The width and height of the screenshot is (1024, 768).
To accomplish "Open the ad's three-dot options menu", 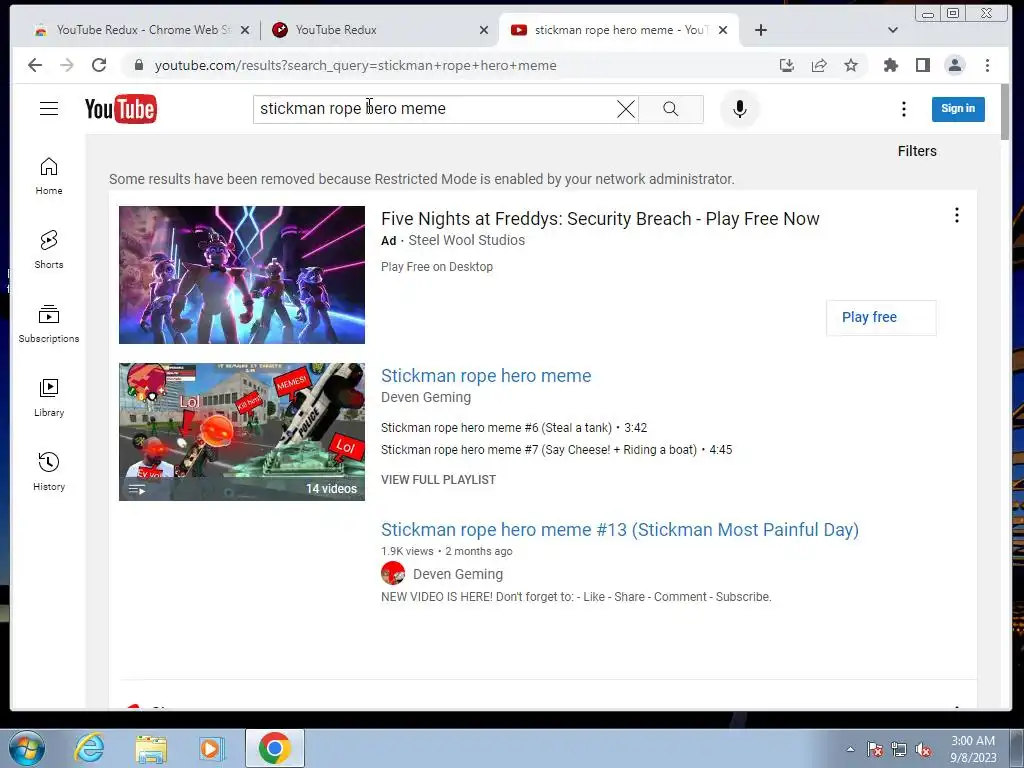I will coord(957,216).
